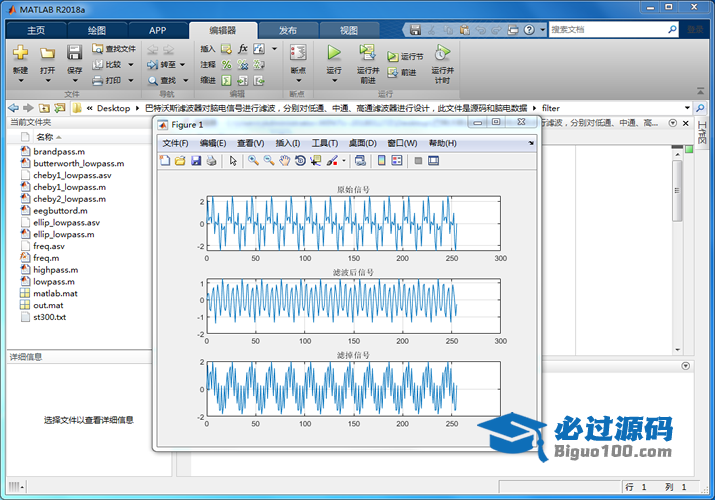The width and height of the screenshot is (715, 500).
Task: Select matlab.mat file
Action: [x=55, y=294]
